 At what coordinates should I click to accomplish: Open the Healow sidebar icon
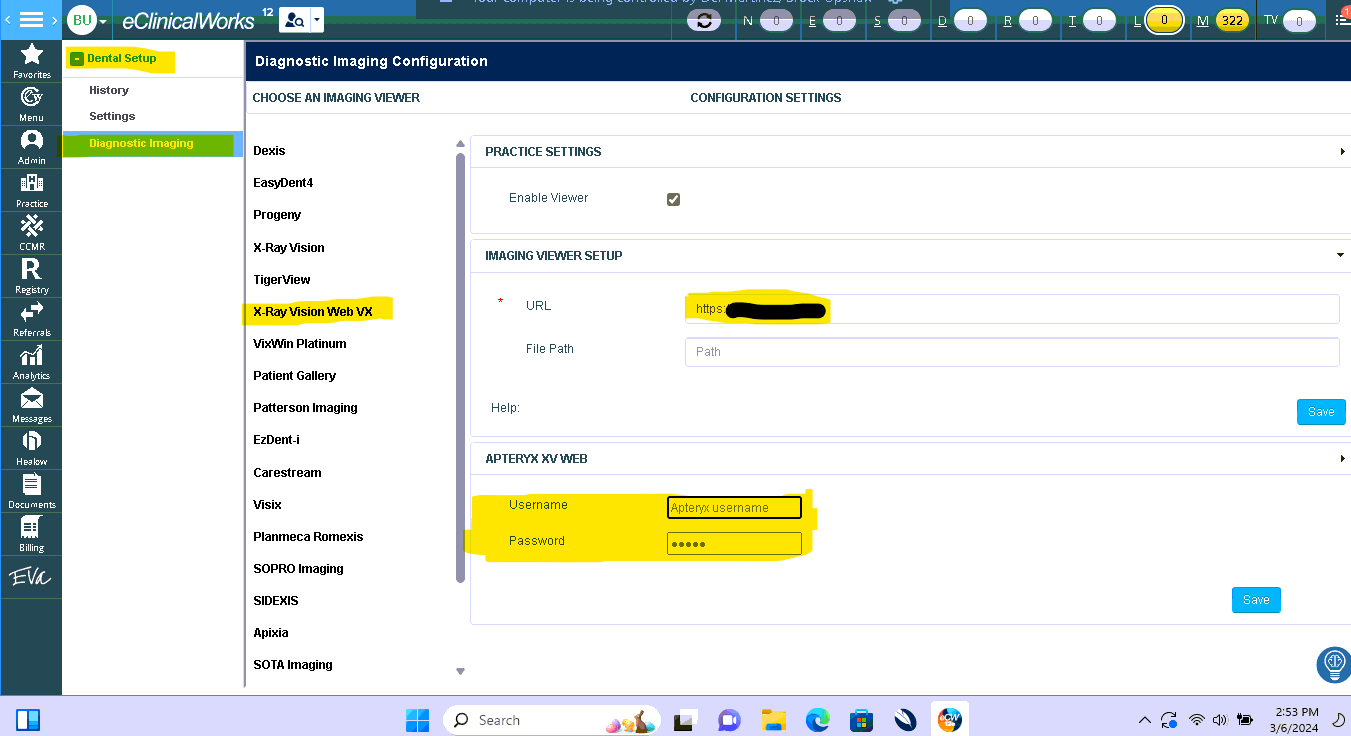31,447
